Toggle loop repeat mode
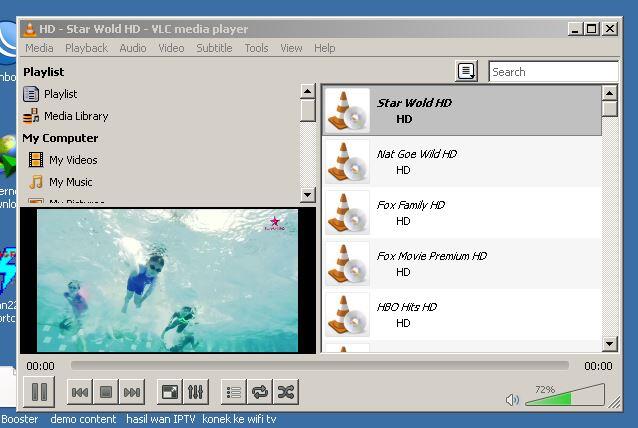Viewport: 638px width, 428px height. pyautogui.click(x=260, y=392)
